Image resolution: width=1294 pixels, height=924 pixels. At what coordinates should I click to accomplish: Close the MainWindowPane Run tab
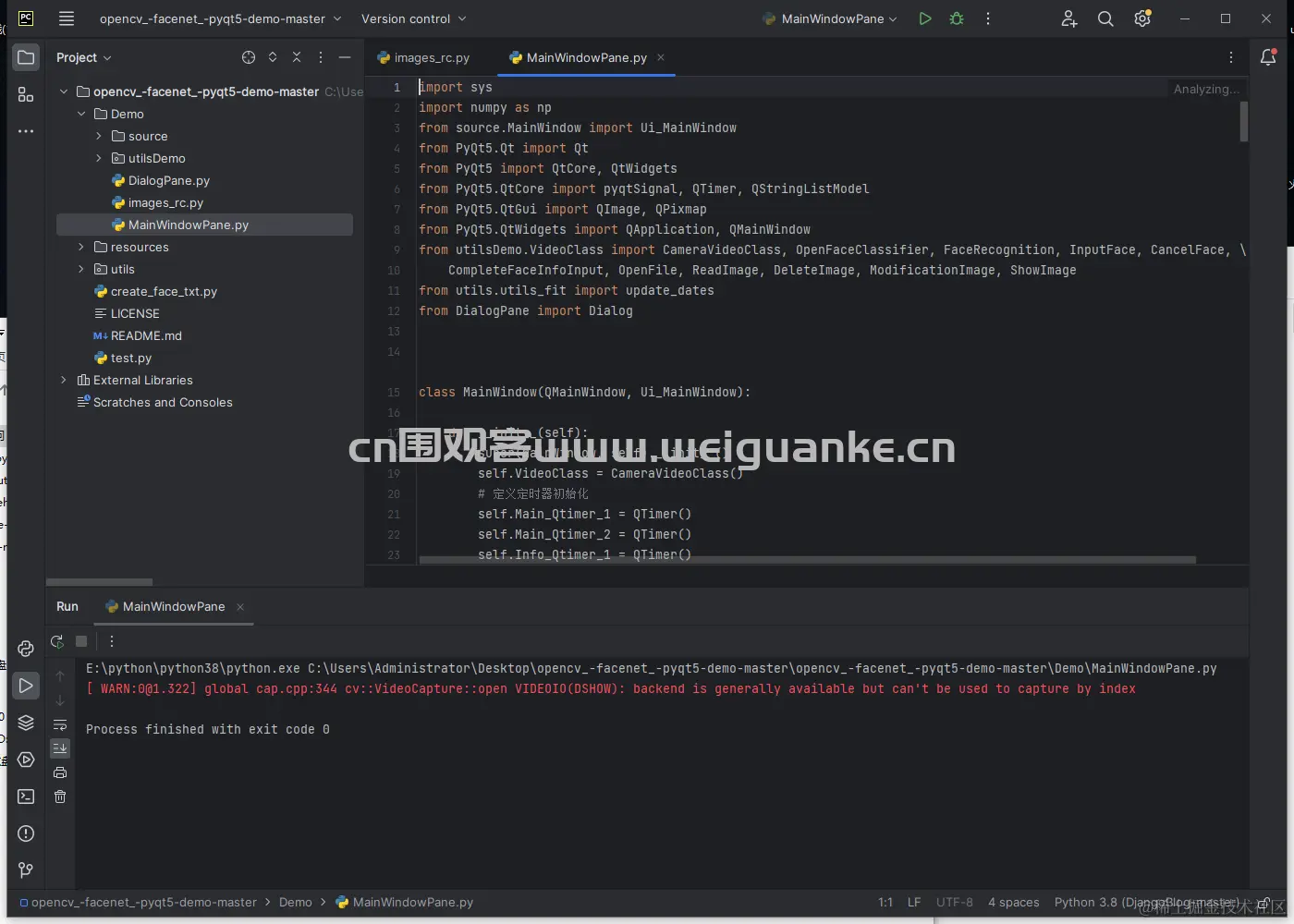240,607
